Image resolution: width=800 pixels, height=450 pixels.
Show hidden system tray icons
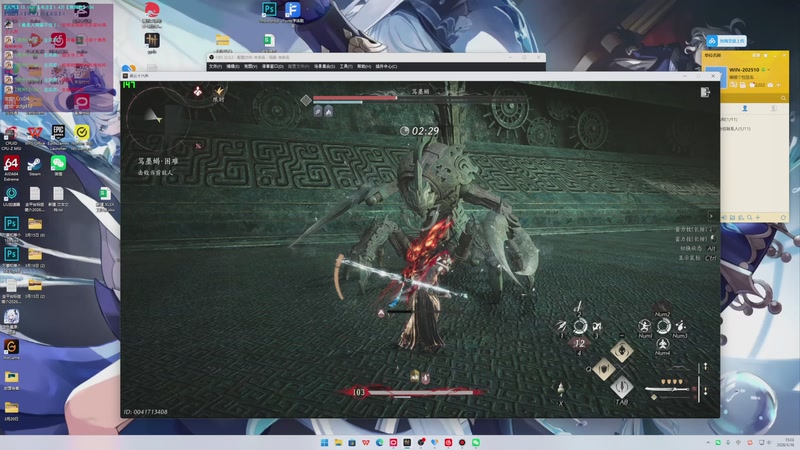pyautogui.click(x=708, y=442)
